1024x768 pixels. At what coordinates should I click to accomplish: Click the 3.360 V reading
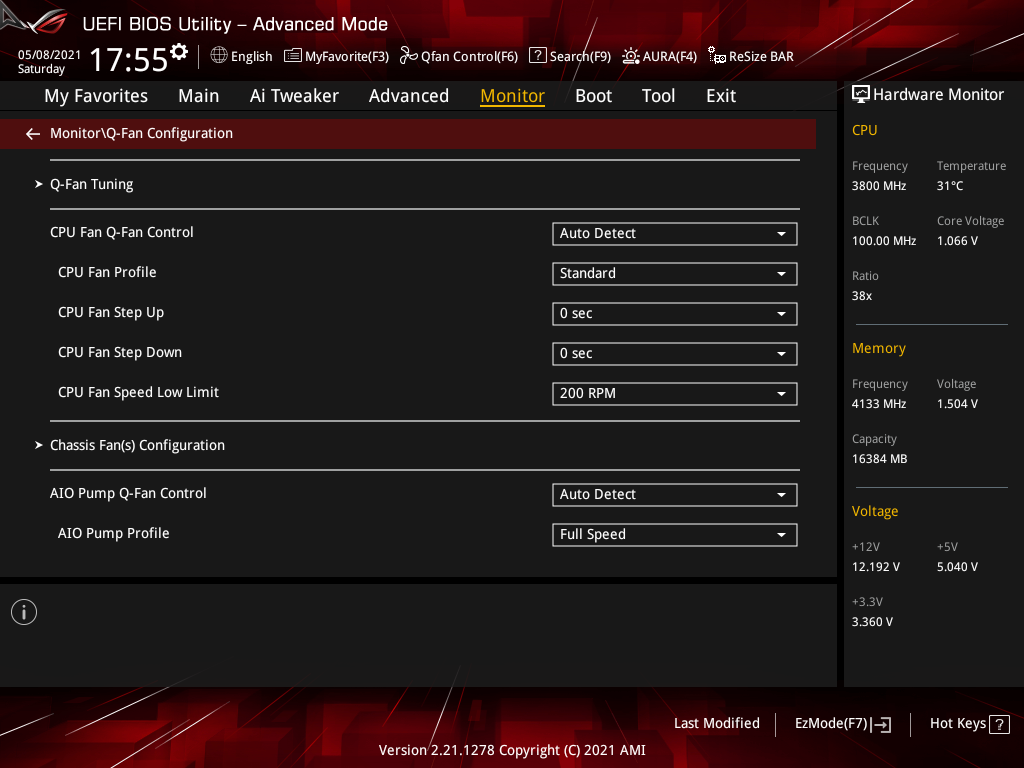[872, 622]
